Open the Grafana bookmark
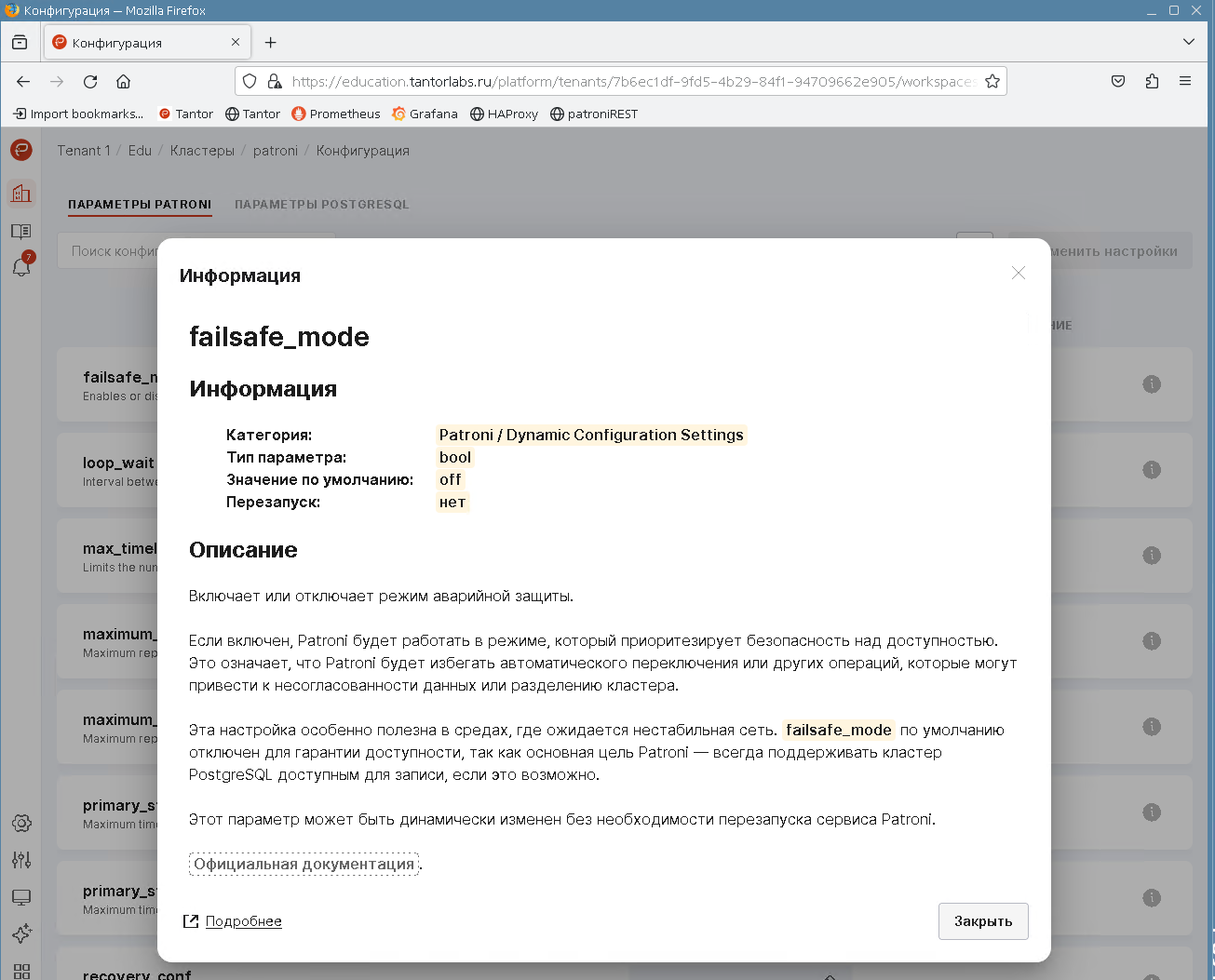 coord(425,114)
